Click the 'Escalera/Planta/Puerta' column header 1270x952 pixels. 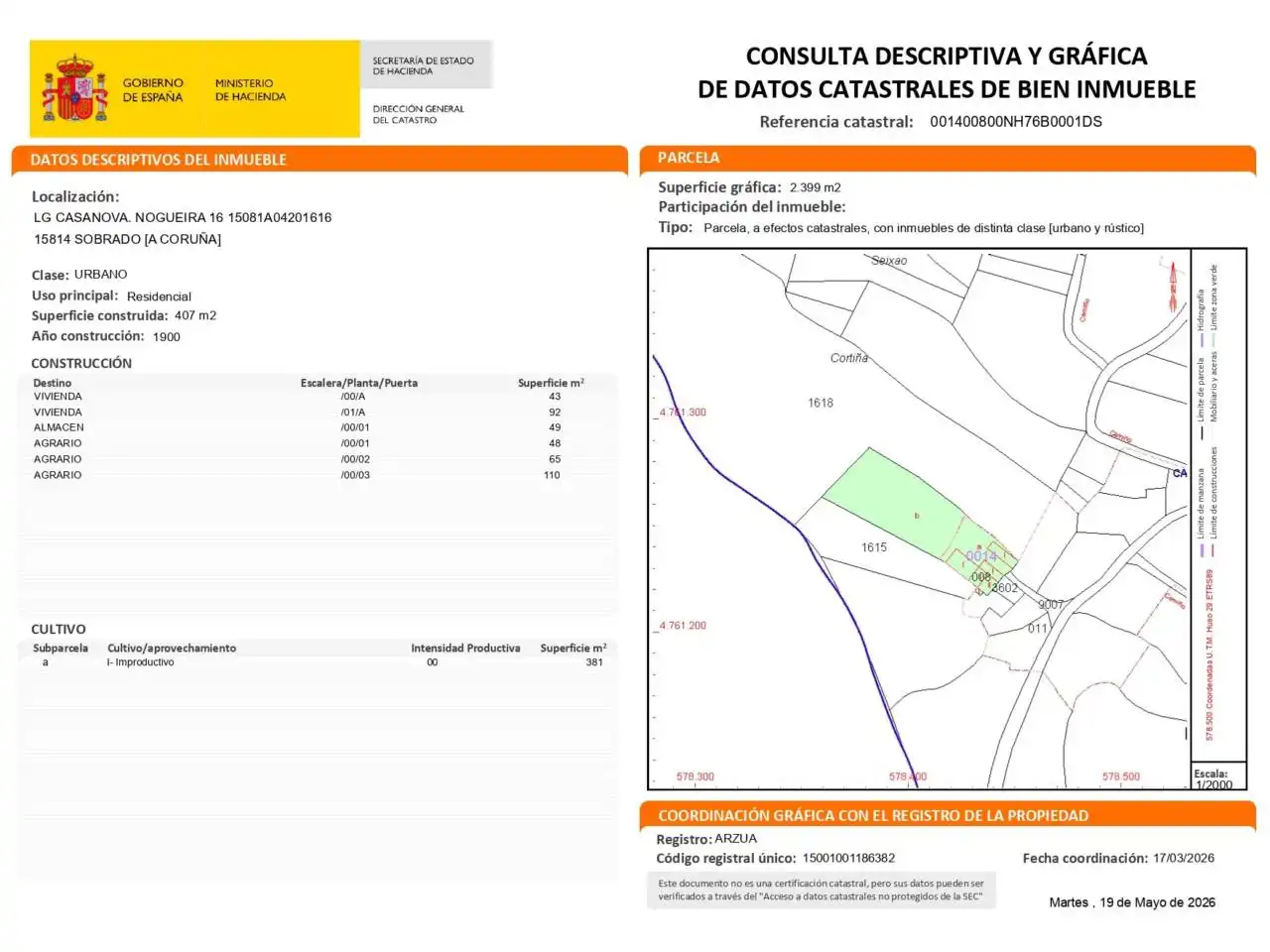pos(359,383)
